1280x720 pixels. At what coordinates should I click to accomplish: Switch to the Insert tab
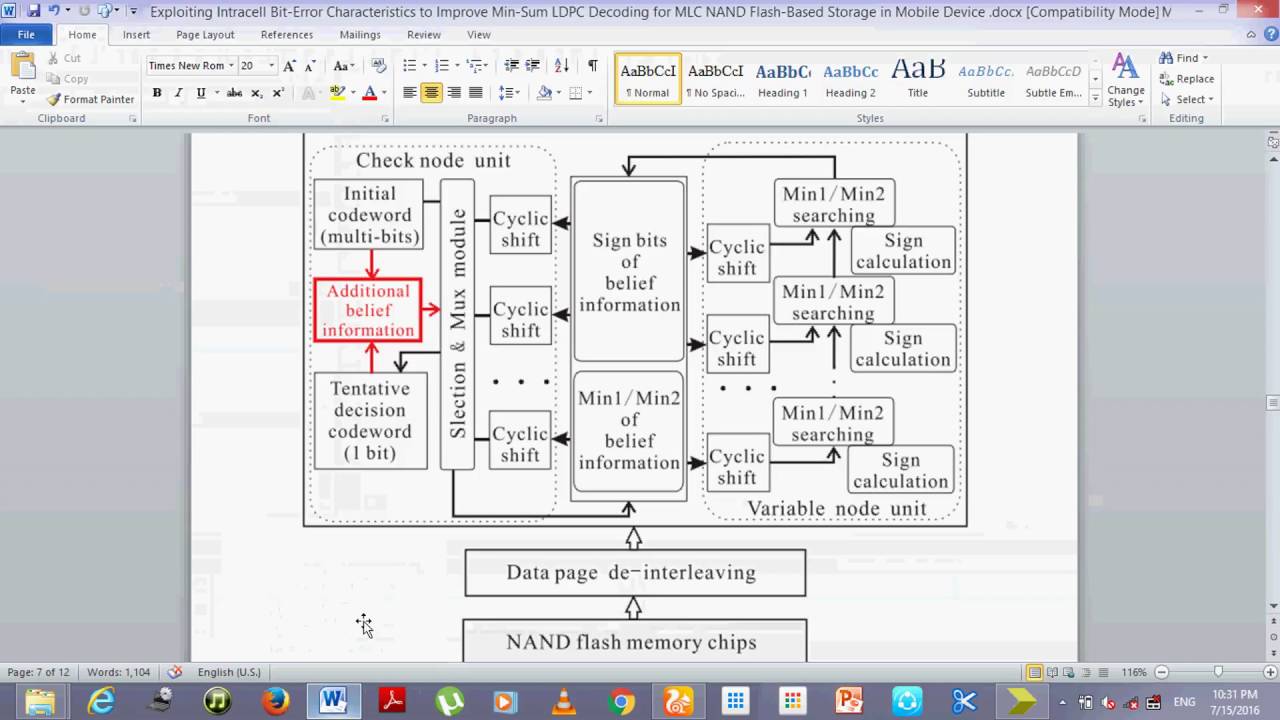click(x=136, y=35)
